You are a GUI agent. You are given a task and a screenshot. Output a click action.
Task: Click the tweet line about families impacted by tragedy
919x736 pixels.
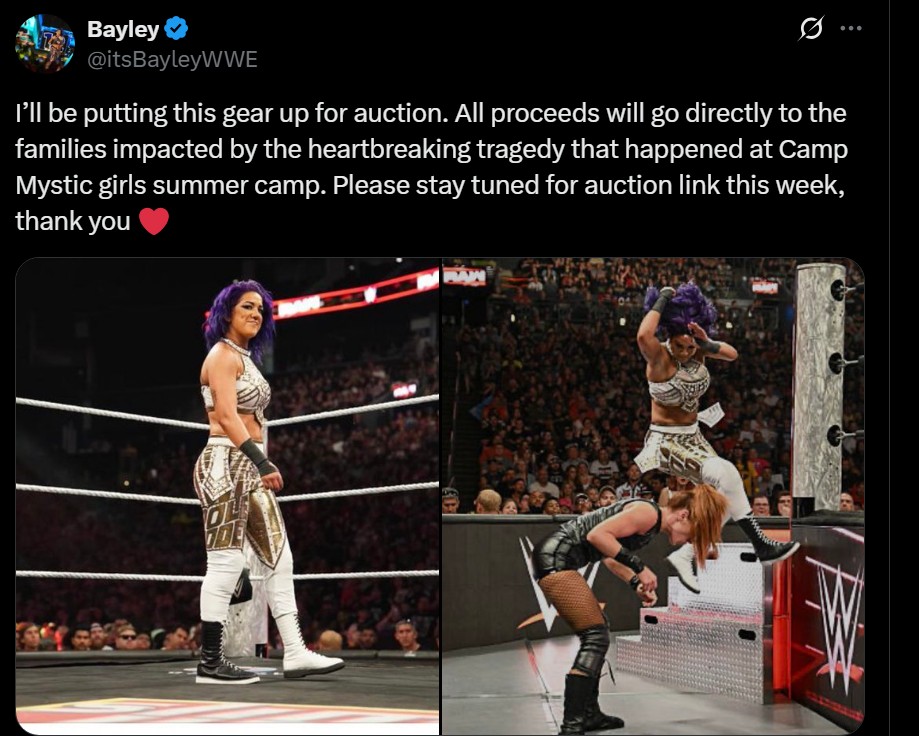tap(431, 149)
